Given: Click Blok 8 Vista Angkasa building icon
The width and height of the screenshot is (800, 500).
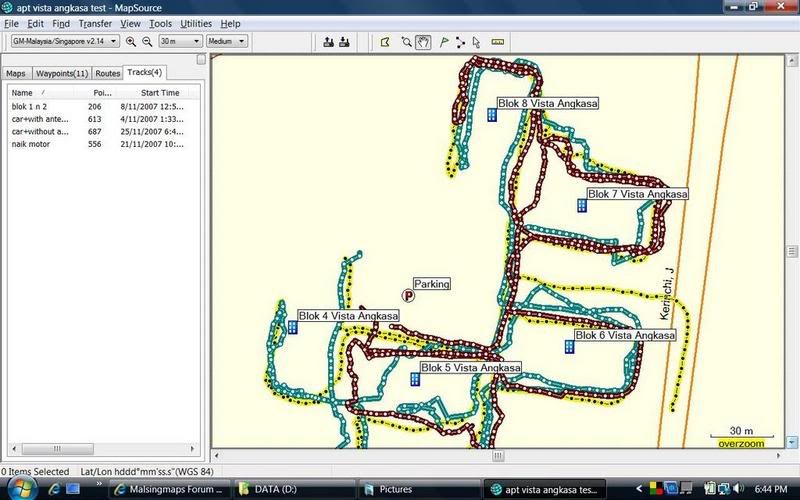Looking at the screenshot, I should 492,115.
